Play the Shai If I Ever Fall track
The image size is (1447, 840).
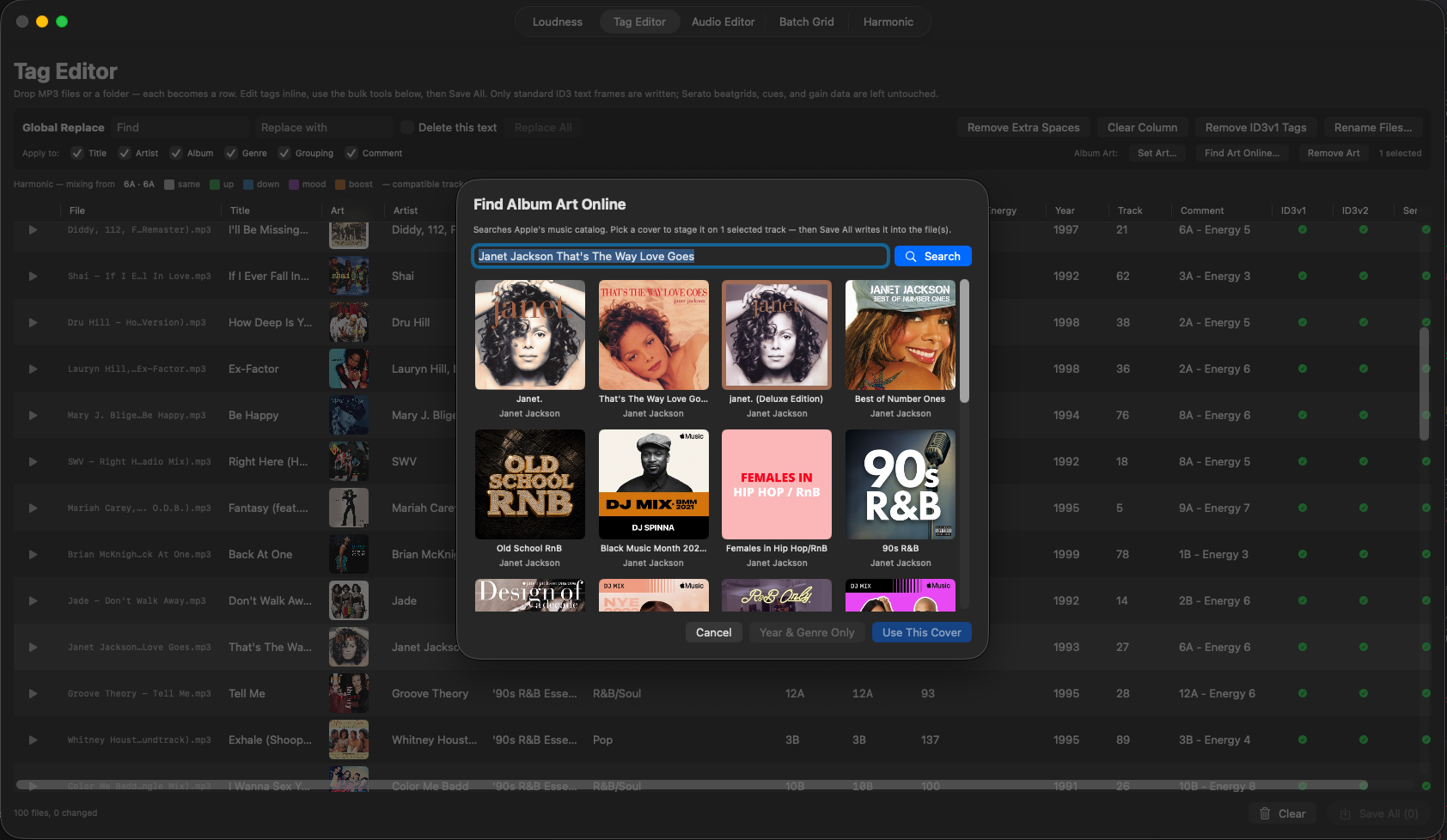pyautogui.click(x=33, y=277)
